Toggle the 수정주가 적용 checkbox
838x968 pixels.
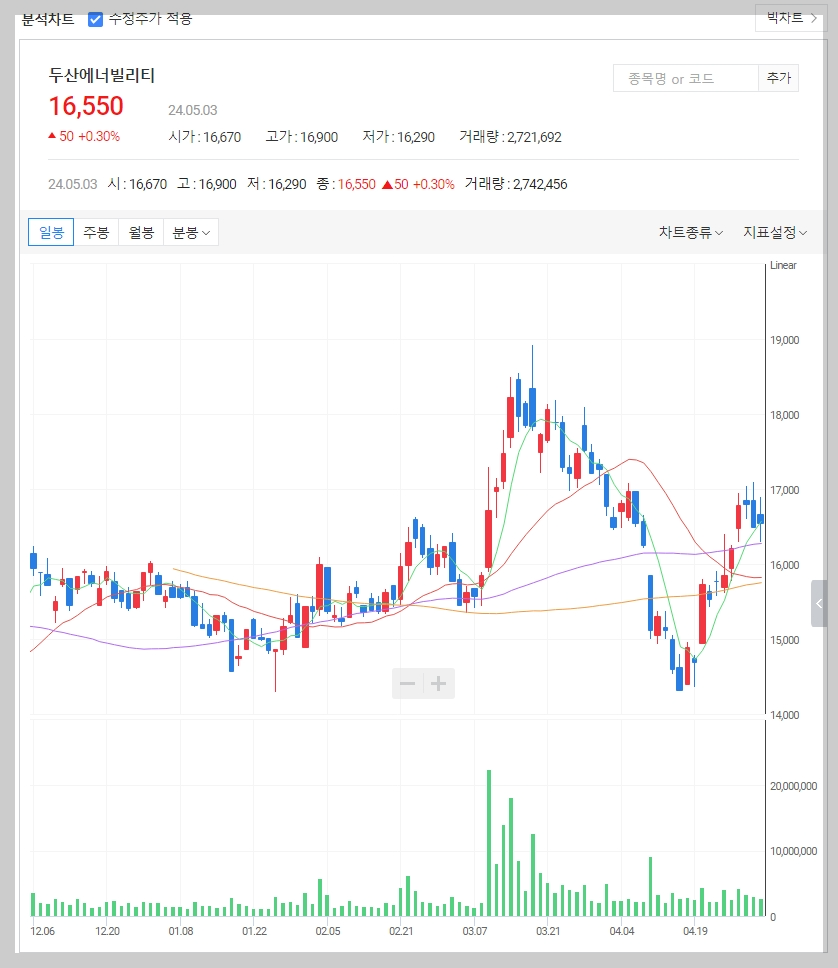[x=95, y=19]
